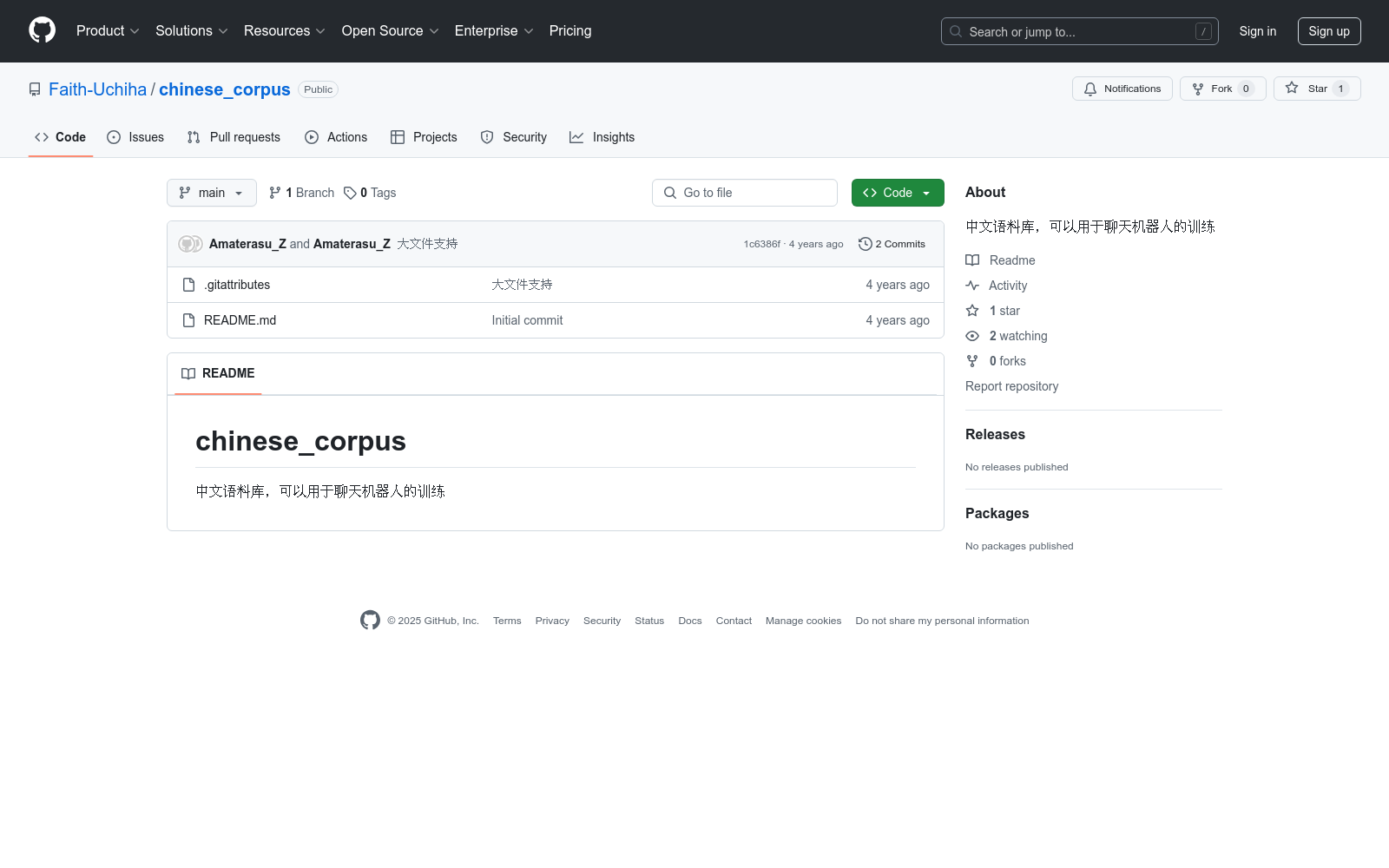Click the footer GitHub mark icon
This screenshot has height=868, width=1389.
coord(370,620)
